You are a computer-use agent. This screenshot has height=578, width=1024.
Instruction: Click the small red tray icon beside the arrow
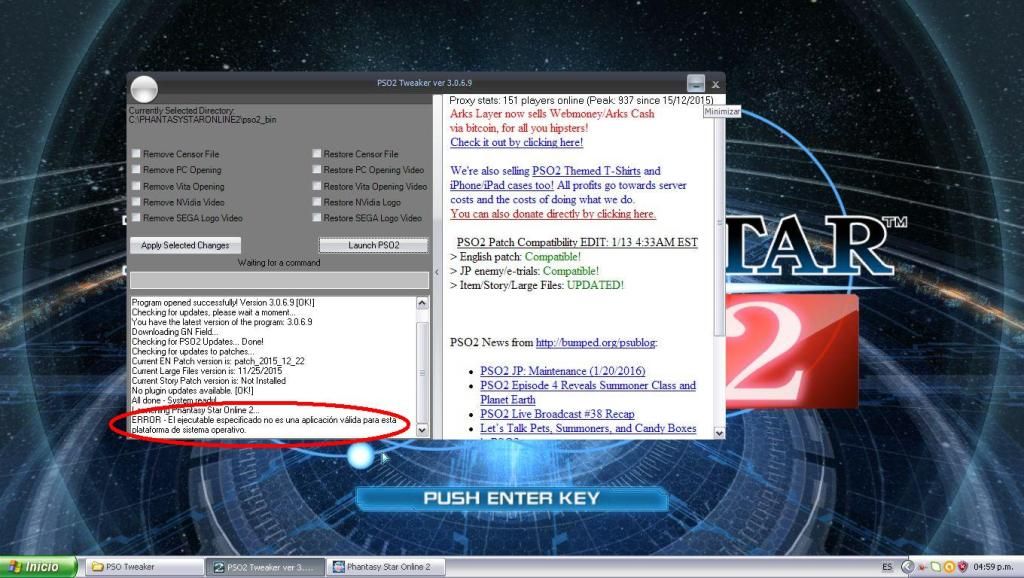(922, 567)
